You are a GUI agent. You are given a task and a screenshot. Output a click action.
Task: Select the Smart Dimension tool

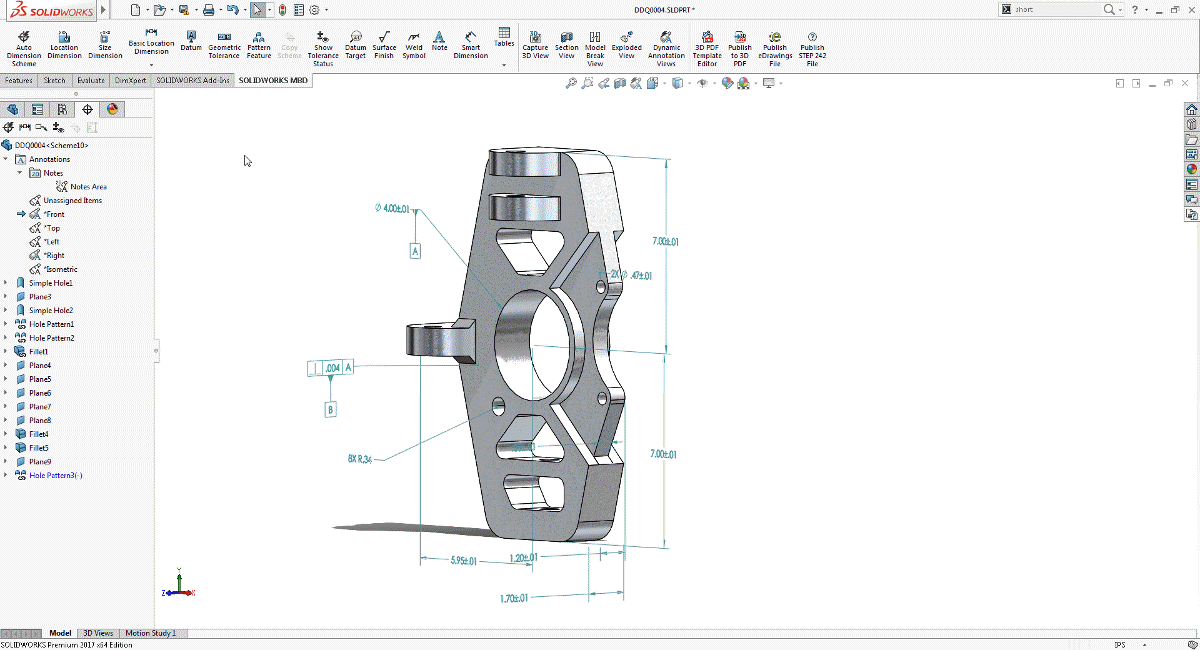click(x=471, y=45)
